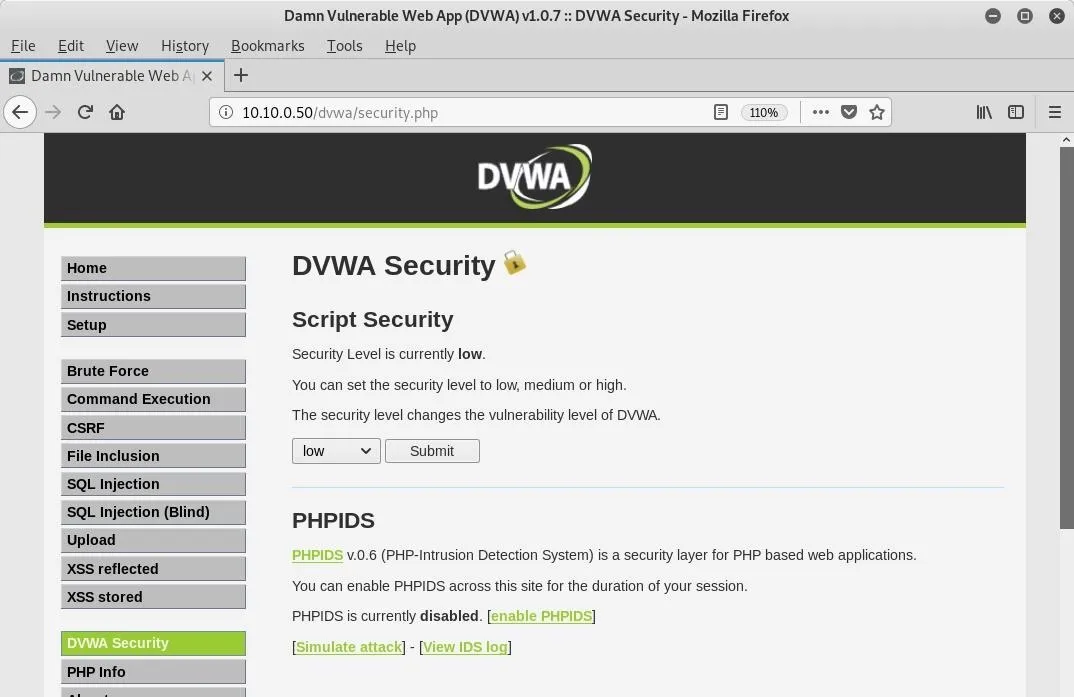
Task: Minimize the Firefox window
Action: tap(992, 16)
